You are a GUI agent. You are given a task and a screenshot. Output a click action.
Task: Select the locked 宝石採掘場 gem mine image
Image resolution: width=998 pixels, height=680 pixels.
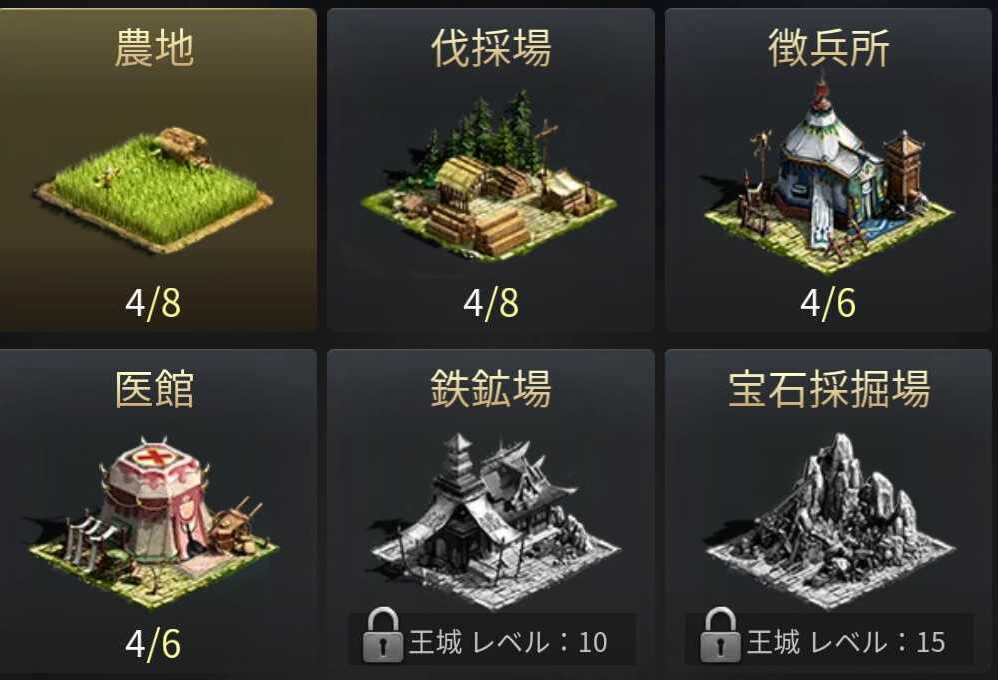coord(830,520)
